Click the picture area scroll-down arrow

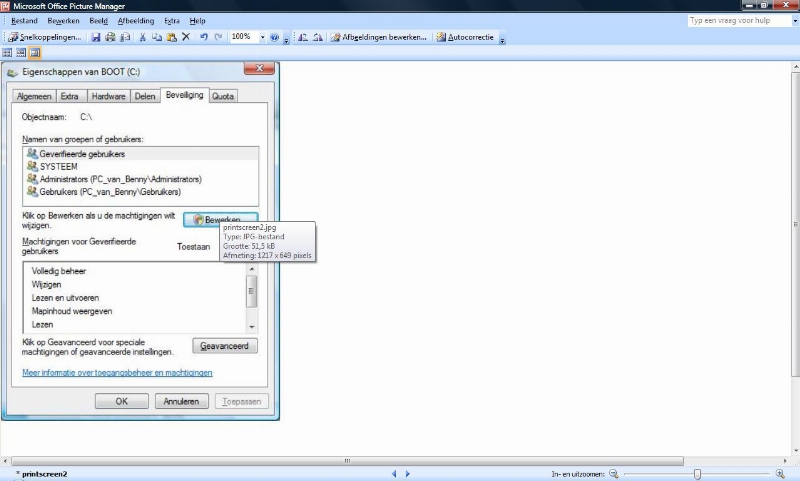(x=796, y=451)
